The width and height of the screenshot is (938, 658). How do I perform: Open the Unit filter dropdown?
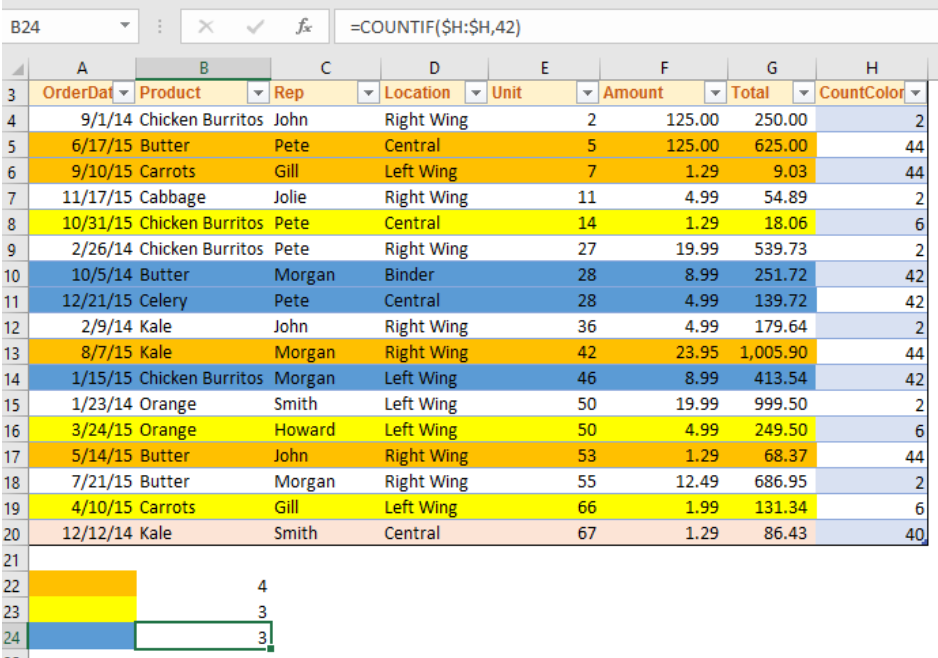pos(587,93)
